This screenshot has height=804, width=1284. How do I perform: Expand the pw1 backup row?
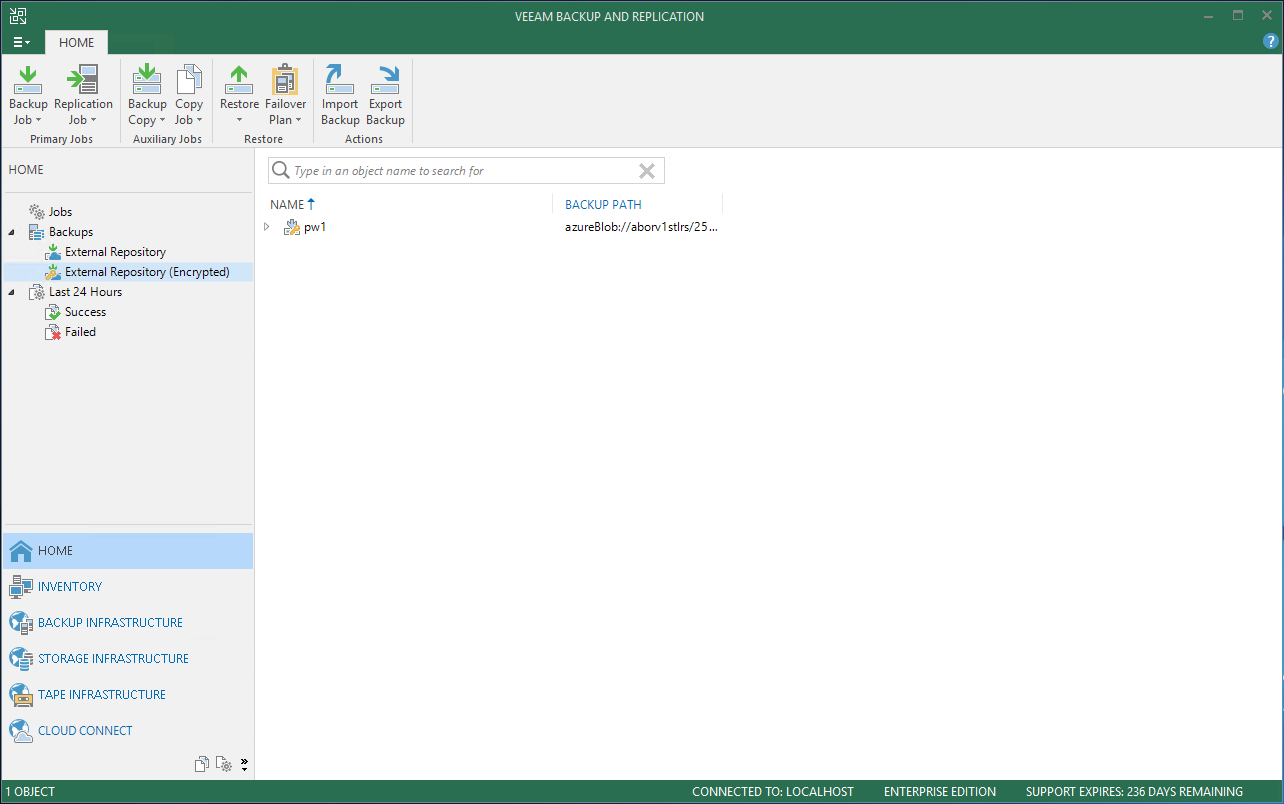pos(267,227)
